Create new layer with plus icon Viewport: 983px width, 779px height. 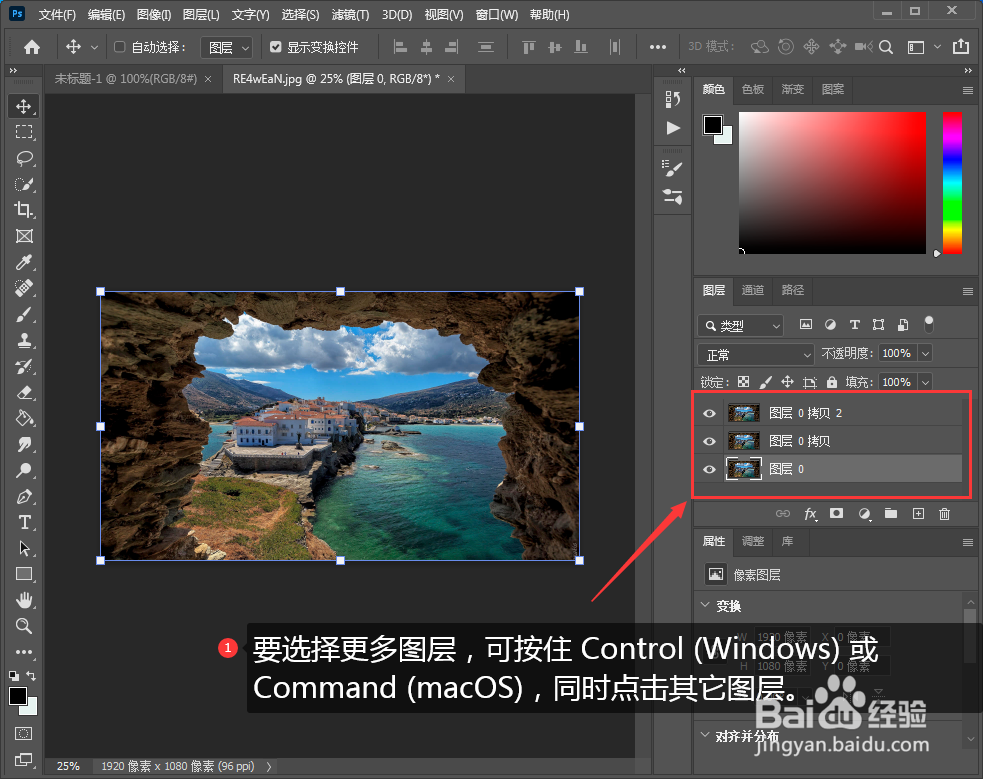click(918, 514)
